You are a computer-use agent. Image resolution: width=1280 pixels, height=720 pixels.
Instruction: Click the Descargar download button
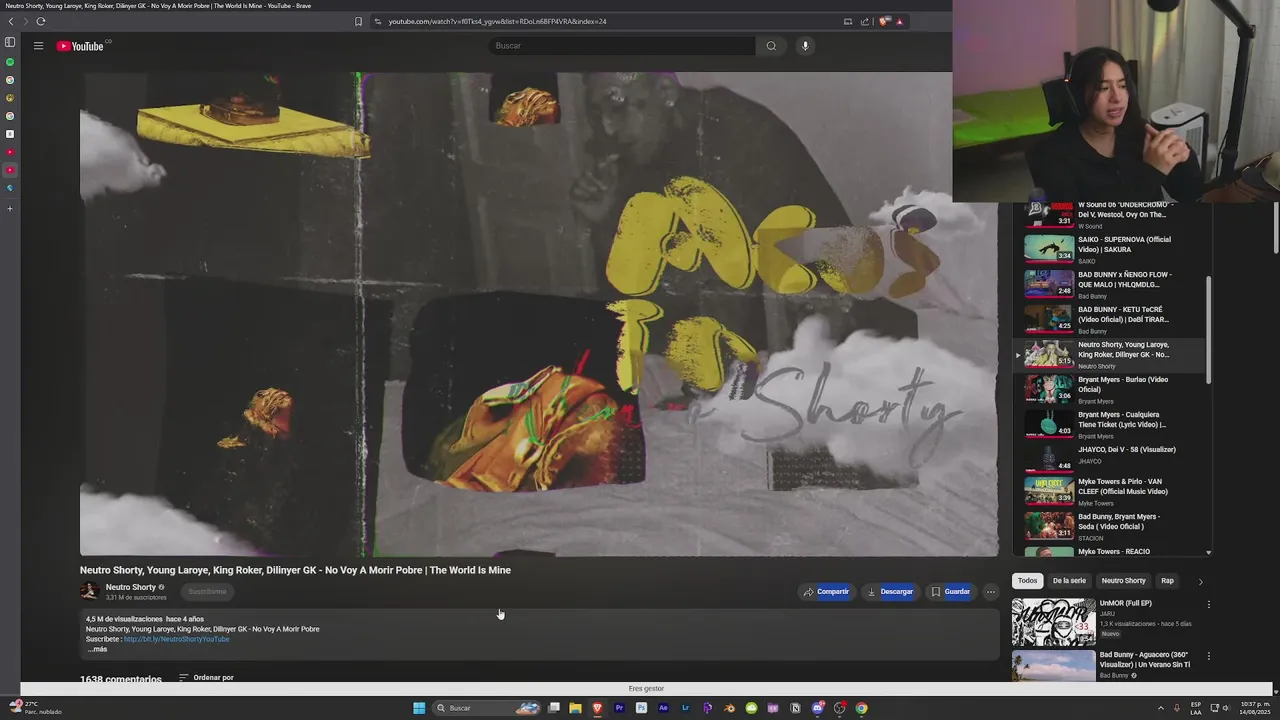(x=890, y=592)
